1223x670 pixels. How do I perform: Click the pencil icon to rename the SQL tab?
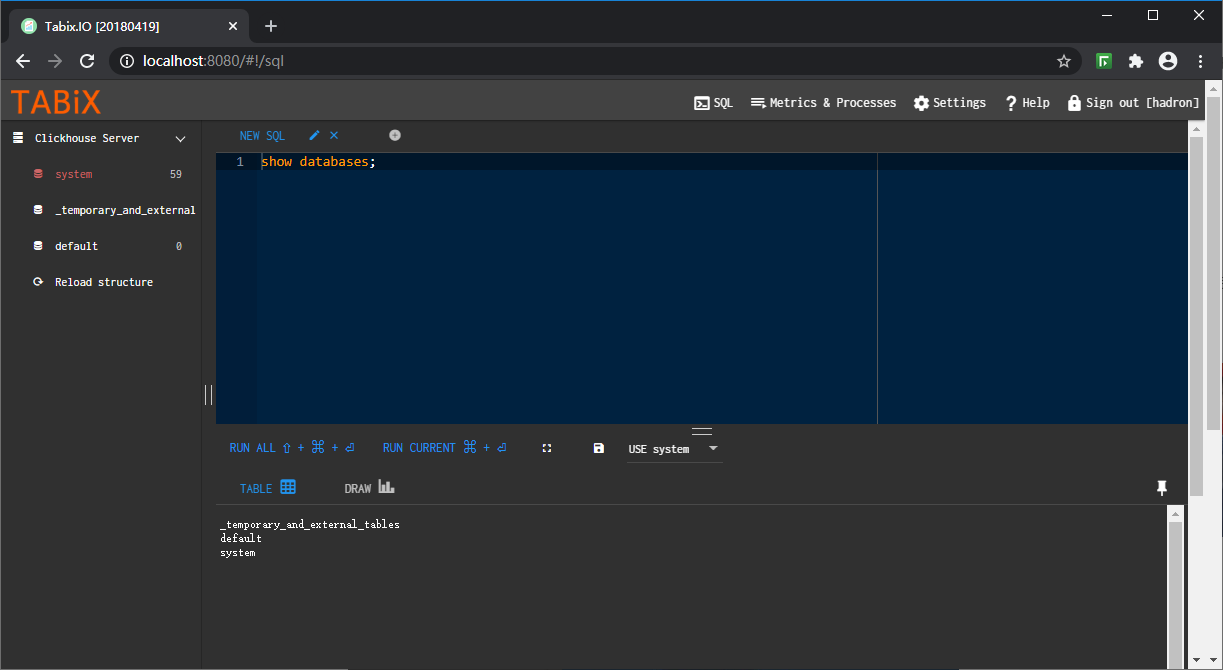[314, 135]
